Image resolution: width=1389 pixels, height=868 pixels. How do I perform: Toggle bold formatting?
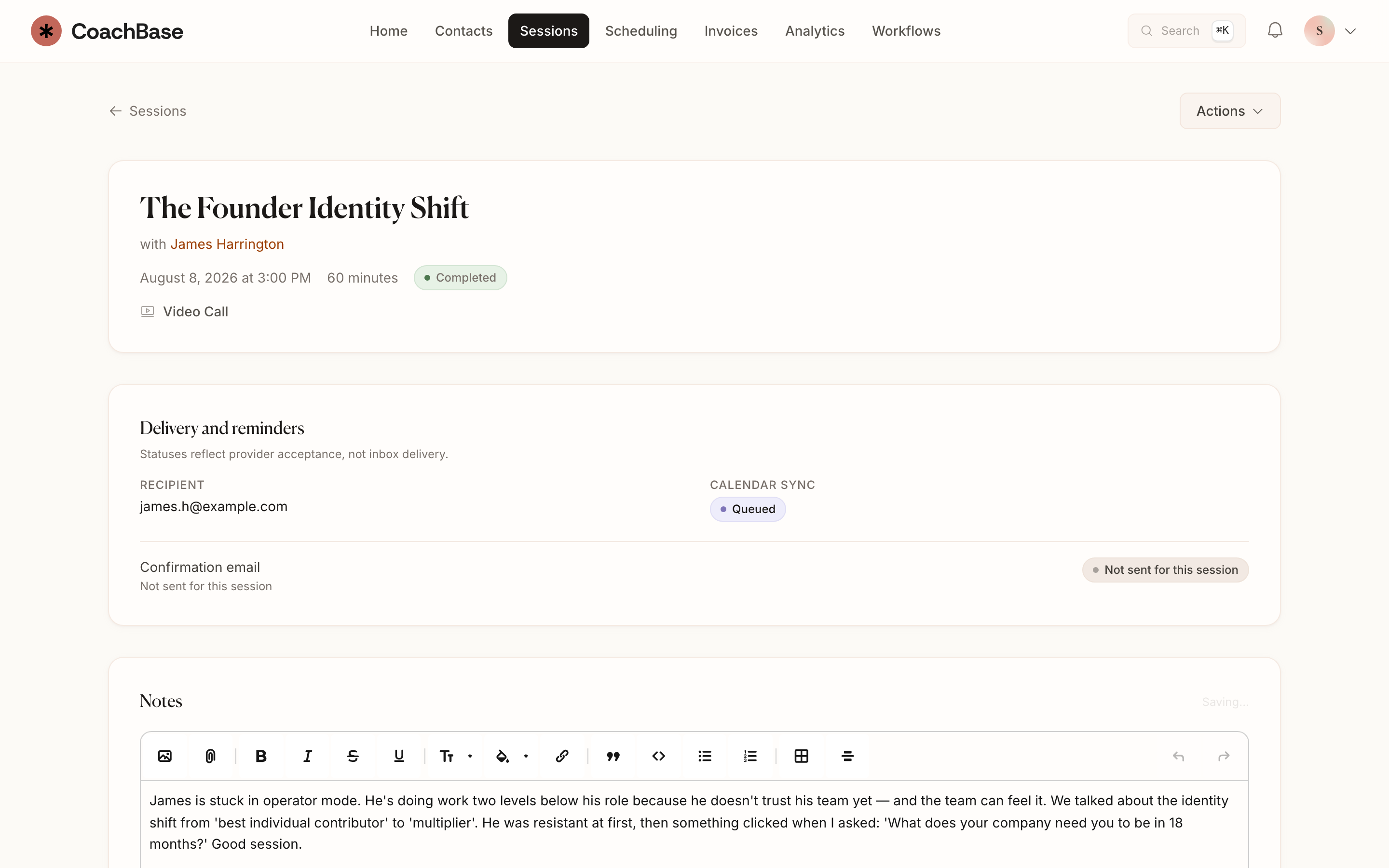tap(261, 756)
